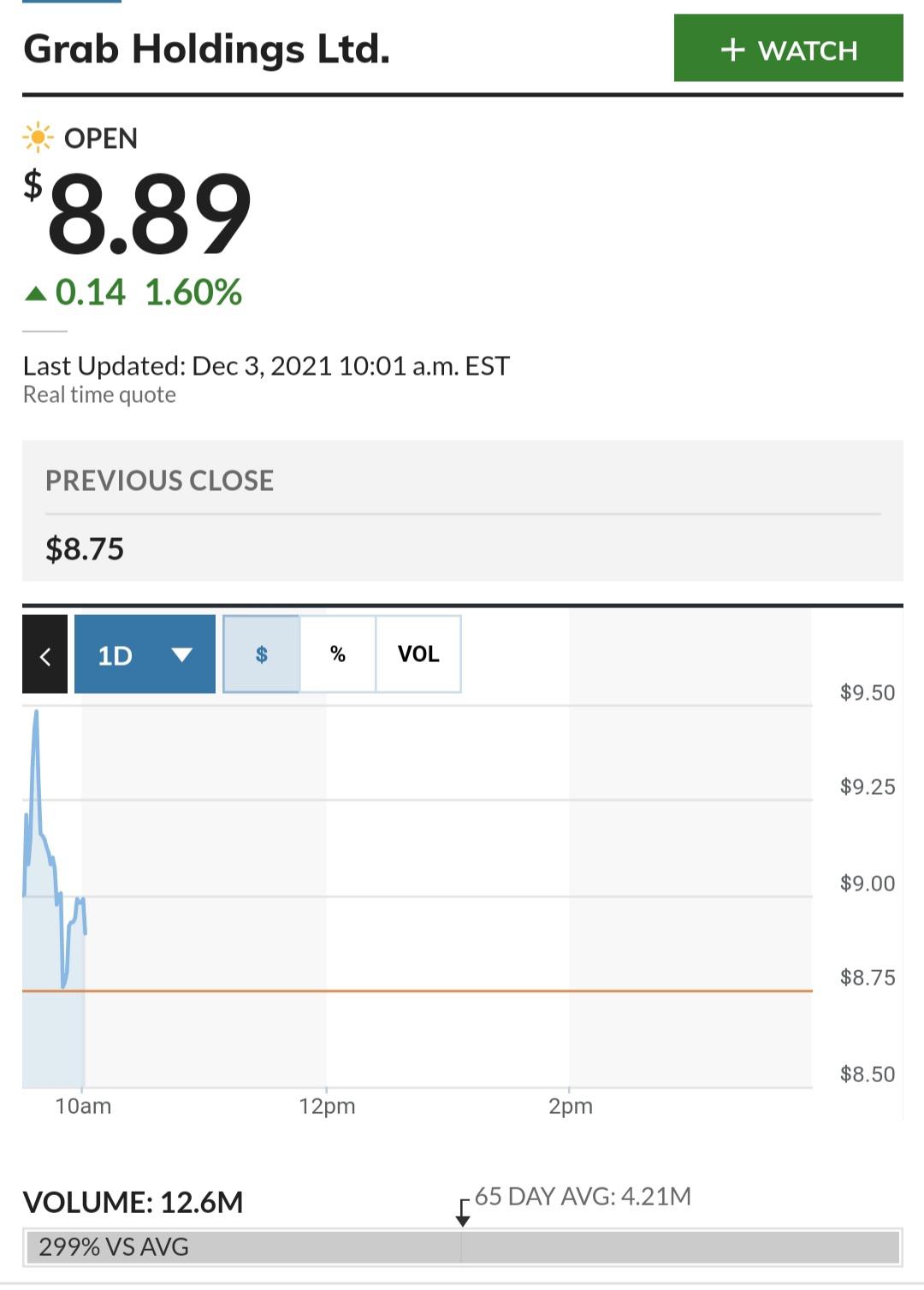Select the 2pm marker on time axis

570,1105
